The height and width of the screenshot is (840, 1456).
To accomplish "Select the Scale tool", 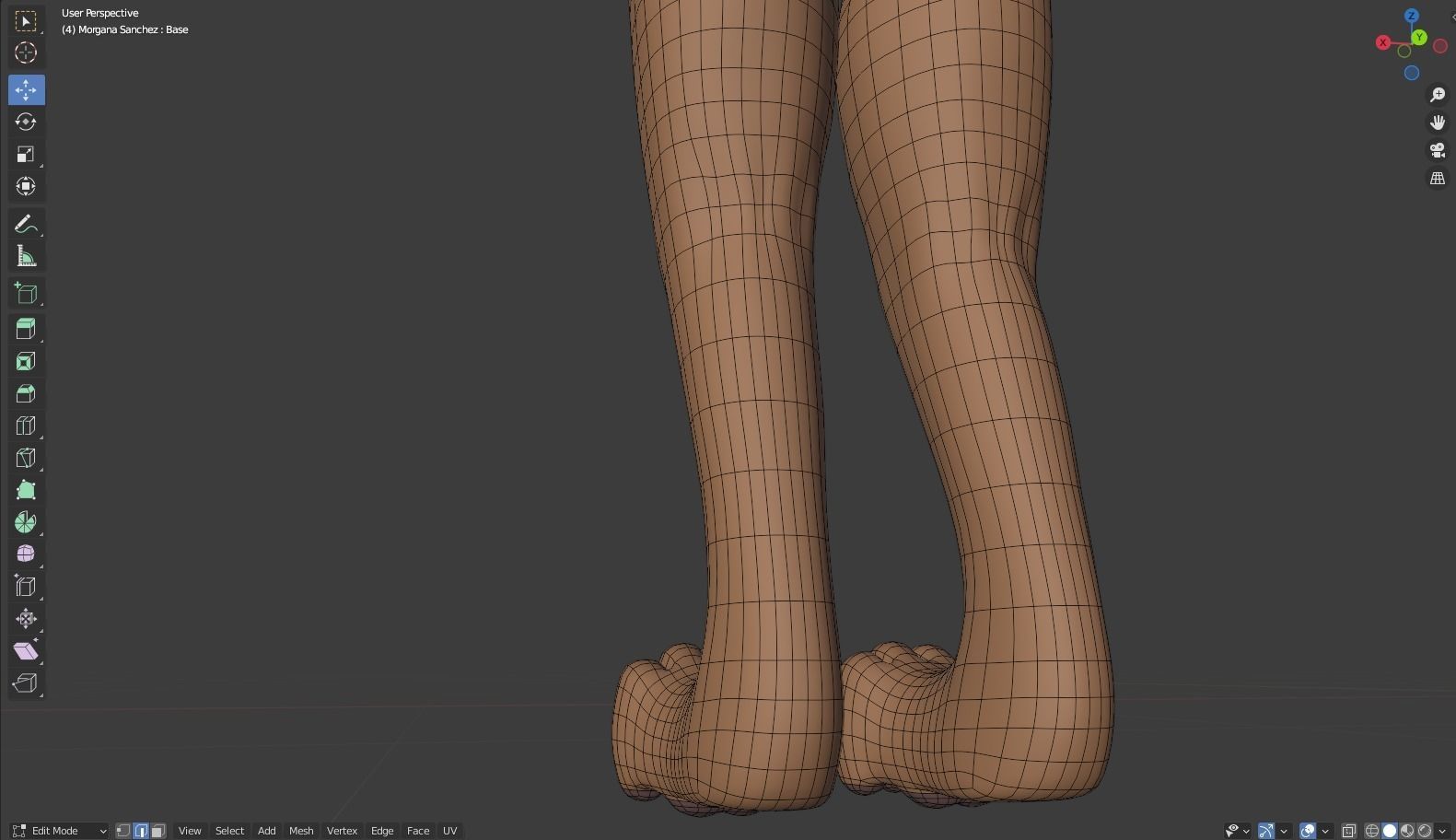I will pos(26,154).
